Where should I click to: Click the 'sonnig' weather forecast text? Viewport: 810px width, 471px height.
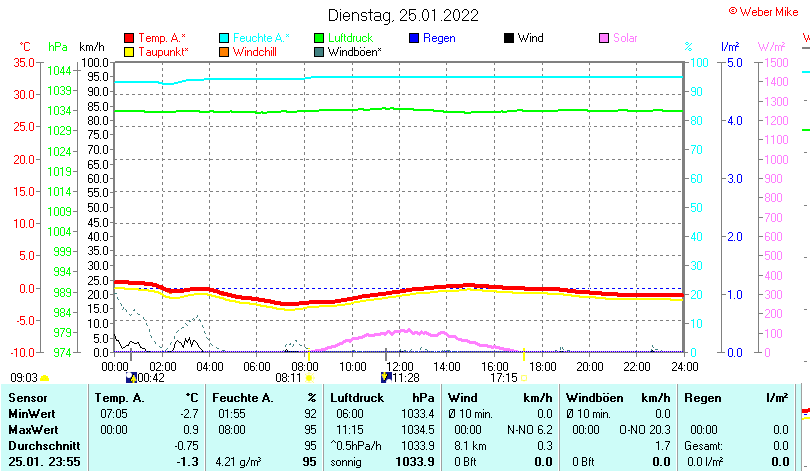[x=346, y=462]
